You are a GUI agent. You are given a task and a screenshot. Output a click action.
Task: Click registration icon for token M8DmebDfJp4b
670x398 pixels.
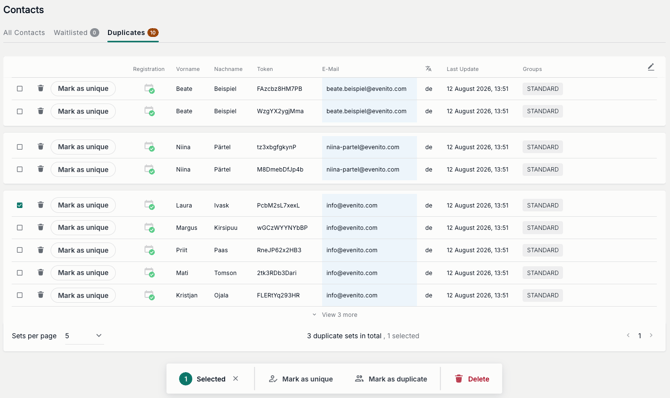(149, 169)
